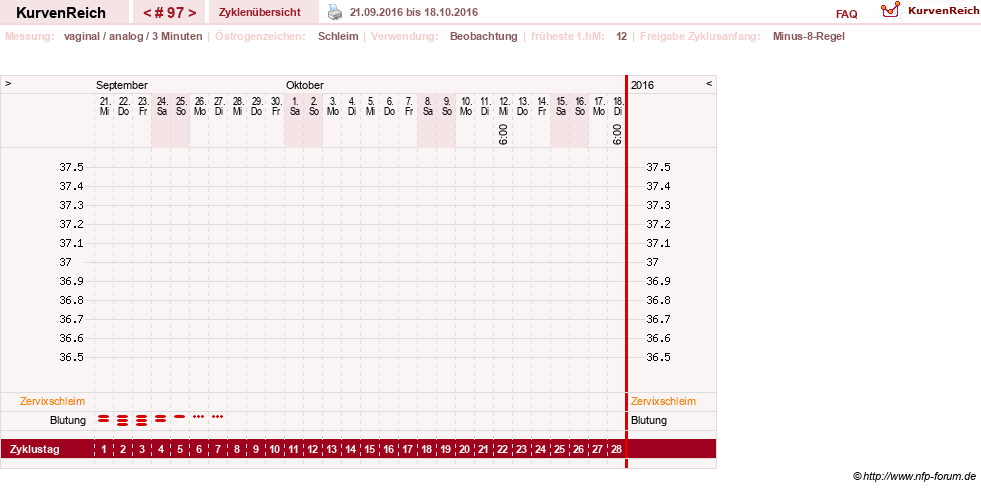Click the 6:00 time under 18. Di
This screenshot has width=981, height=488.
[618, 135]
